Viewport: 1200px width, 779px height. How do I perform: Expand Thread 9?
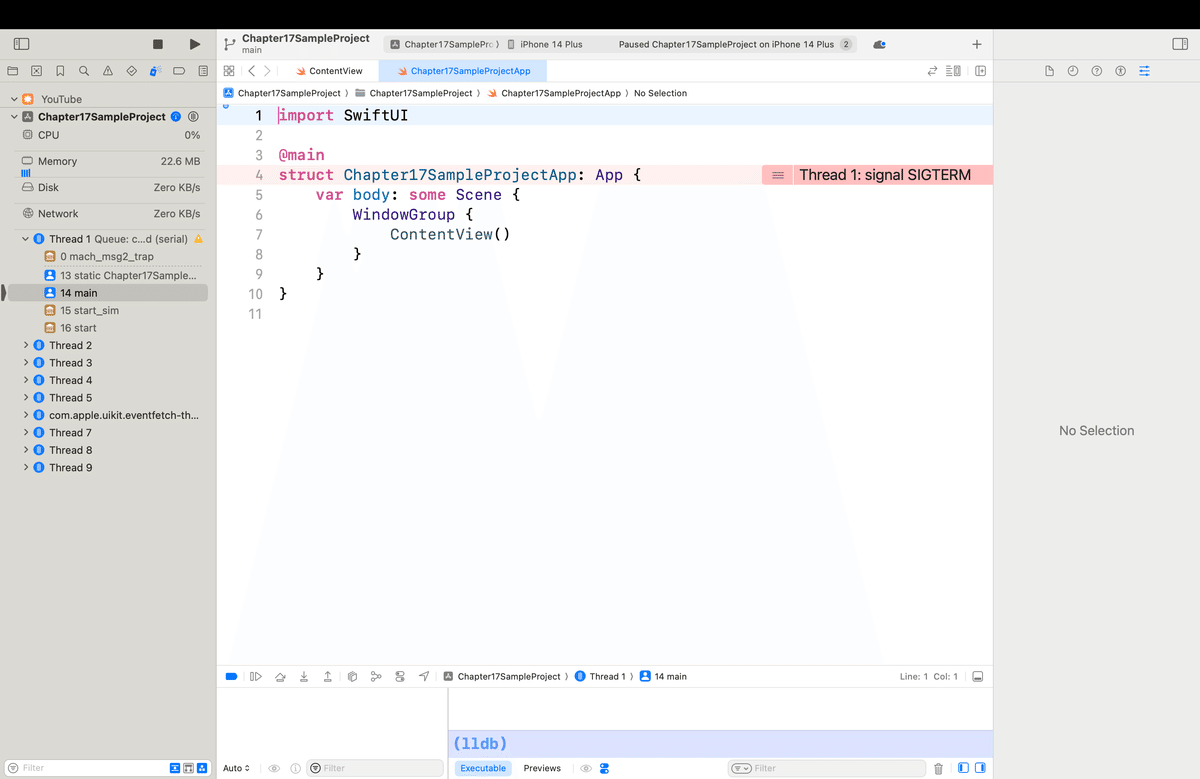click(x=25, y=468)
